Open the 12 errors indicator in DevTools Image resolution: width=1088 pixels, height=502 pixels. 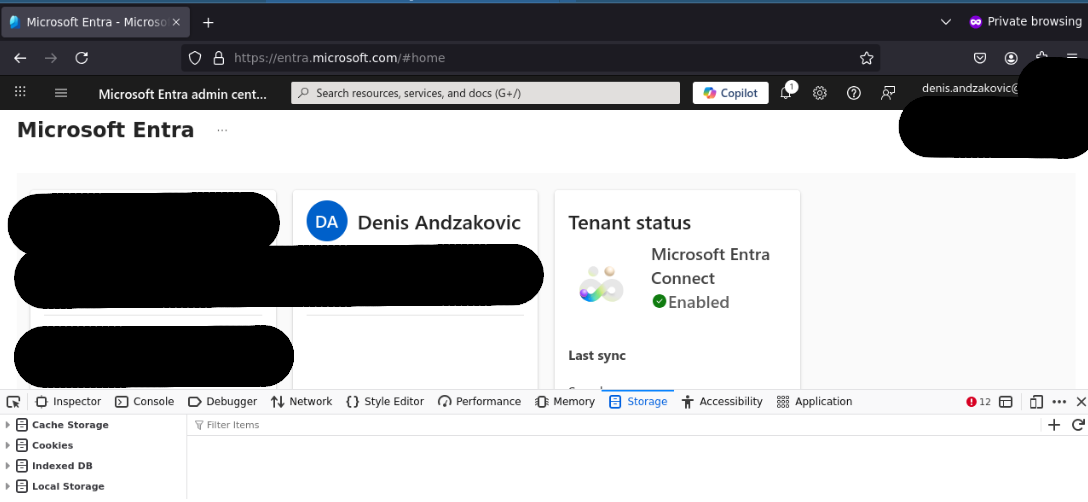pyautogui.click(x=978, y=402)
